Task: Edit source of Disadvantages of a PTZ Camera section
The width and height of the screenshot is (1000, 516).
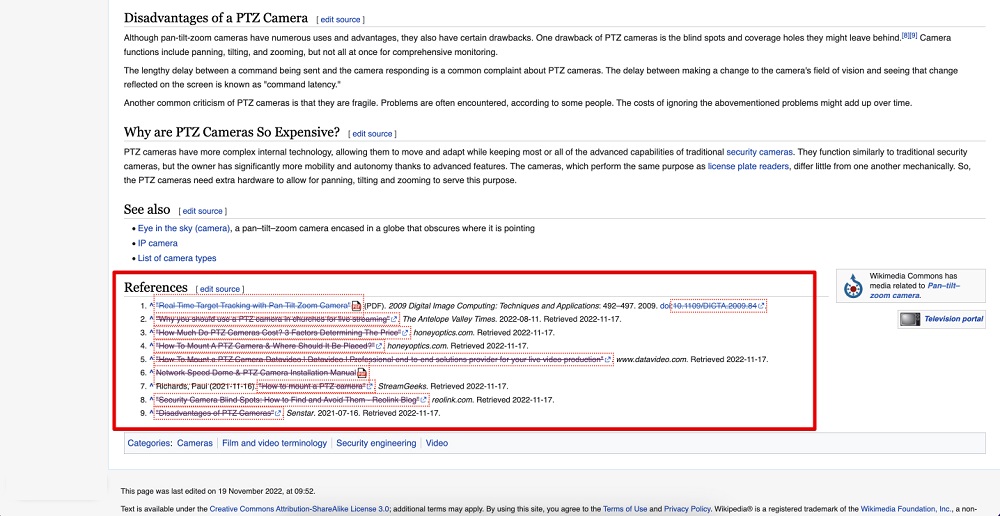Action: 341,20
